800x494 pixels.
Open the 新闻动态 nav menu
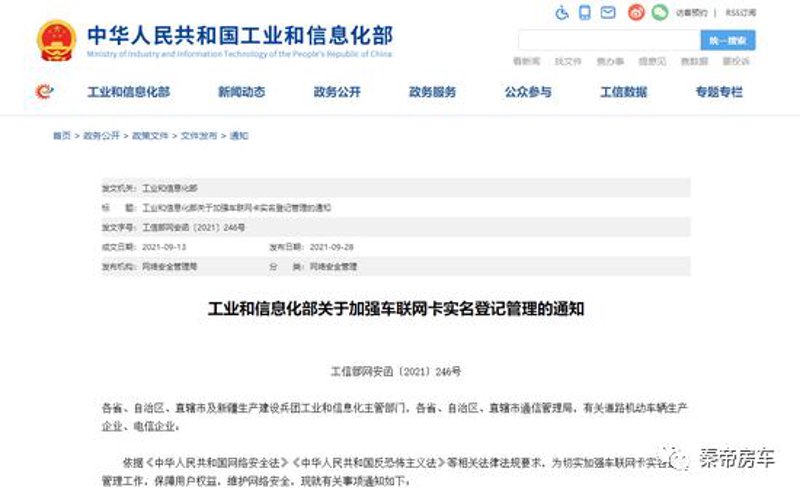click(x=241, y=92)
